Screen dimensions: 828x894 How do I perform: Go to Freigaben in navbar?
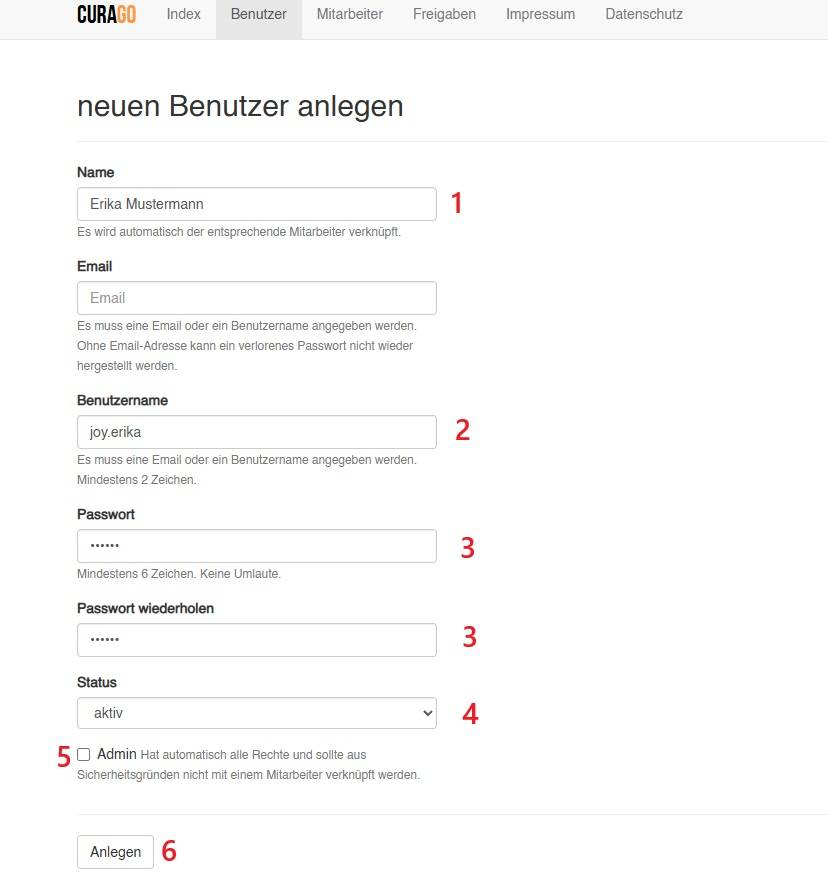pos(444,15)
